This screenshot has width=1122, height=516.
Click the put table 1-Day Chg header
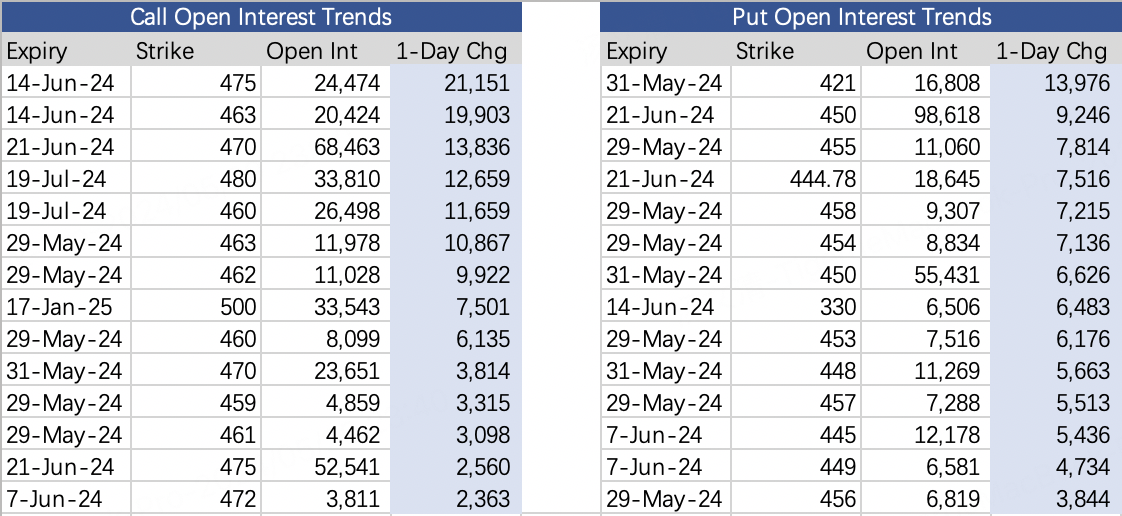click(x=1056, y=51)
